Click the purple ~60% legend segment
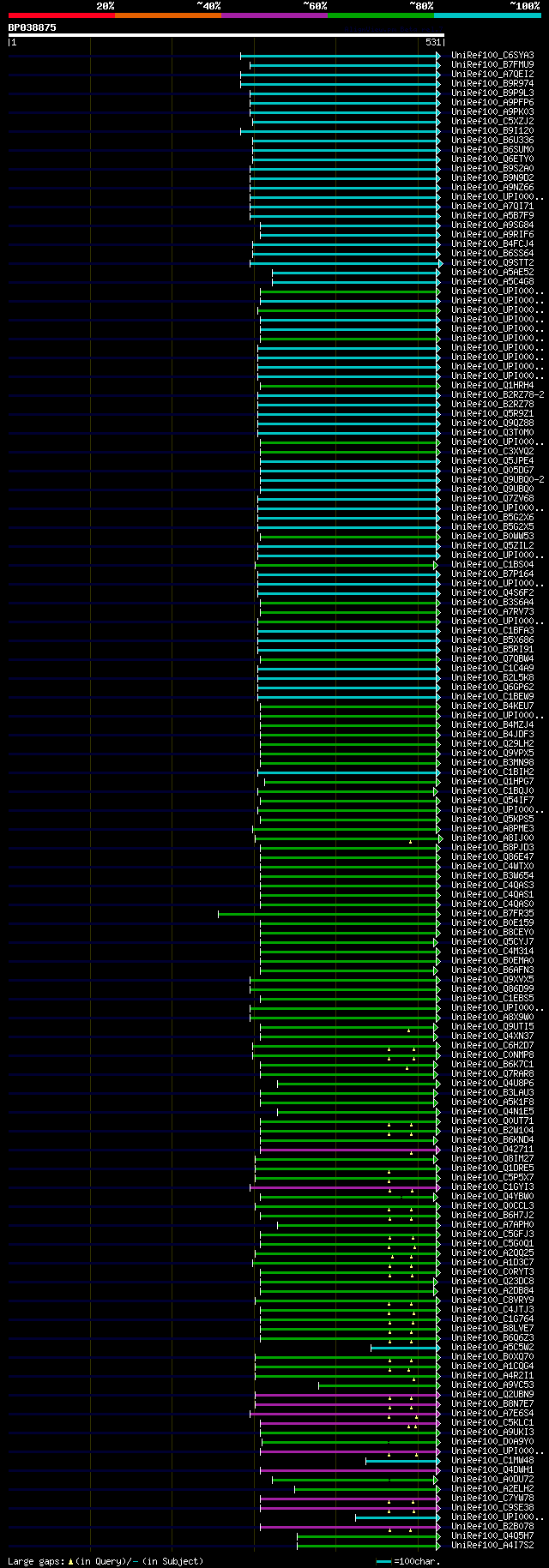The height and width of the screenshot is (1568, 549). pos(274,15)
